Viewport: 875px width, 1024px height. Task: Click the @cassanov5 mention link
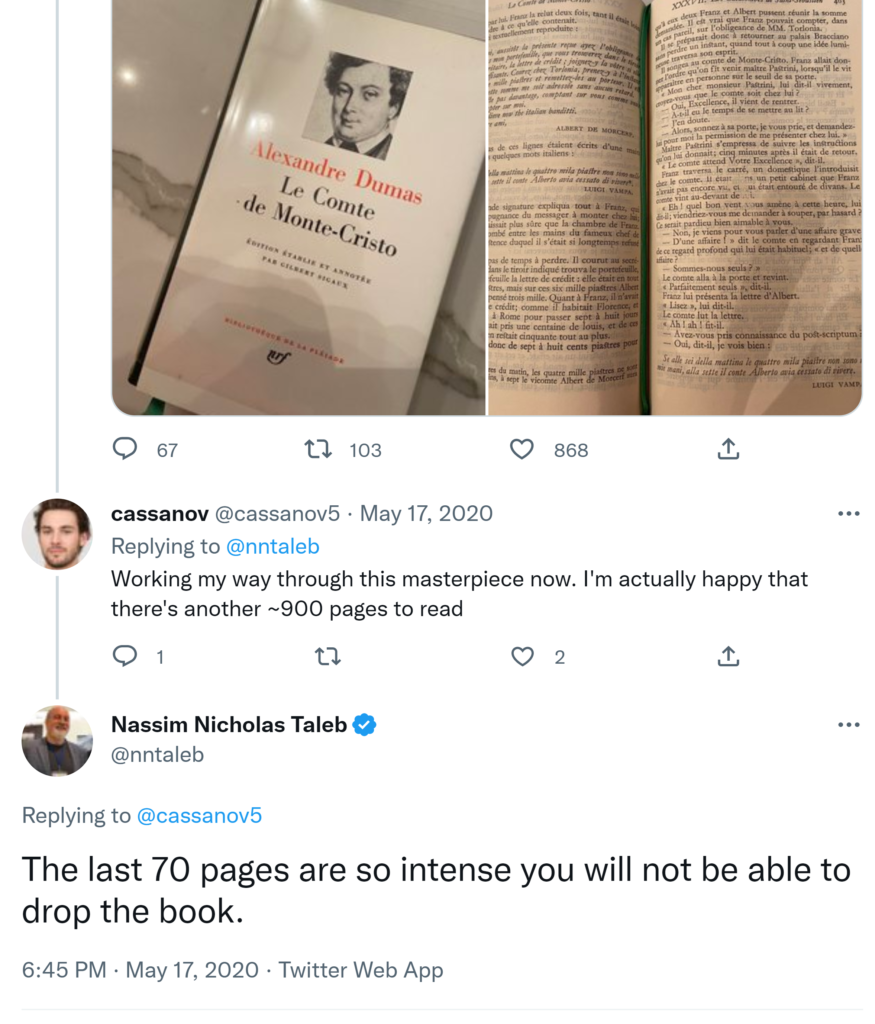point(199,815)
